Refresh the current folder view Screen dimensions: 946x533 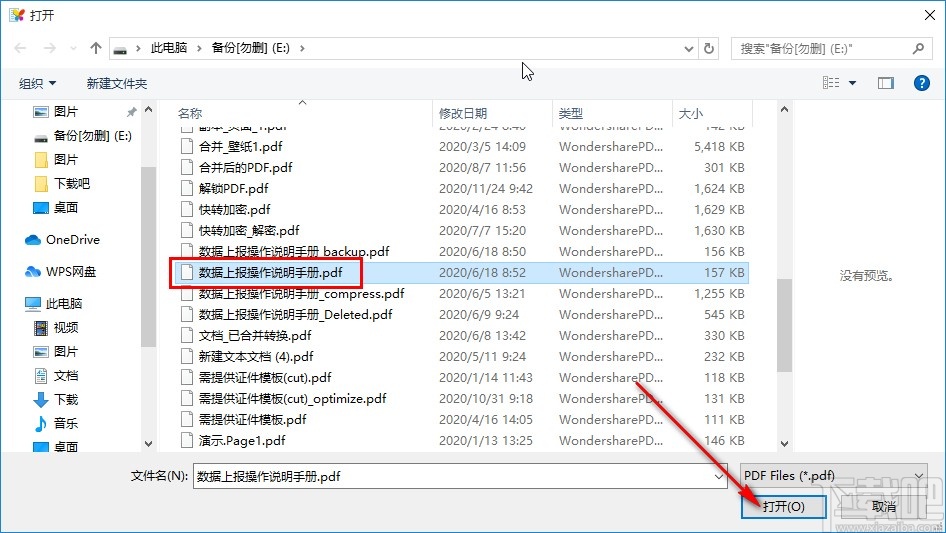pyautogui.click(x=709, y=48)
